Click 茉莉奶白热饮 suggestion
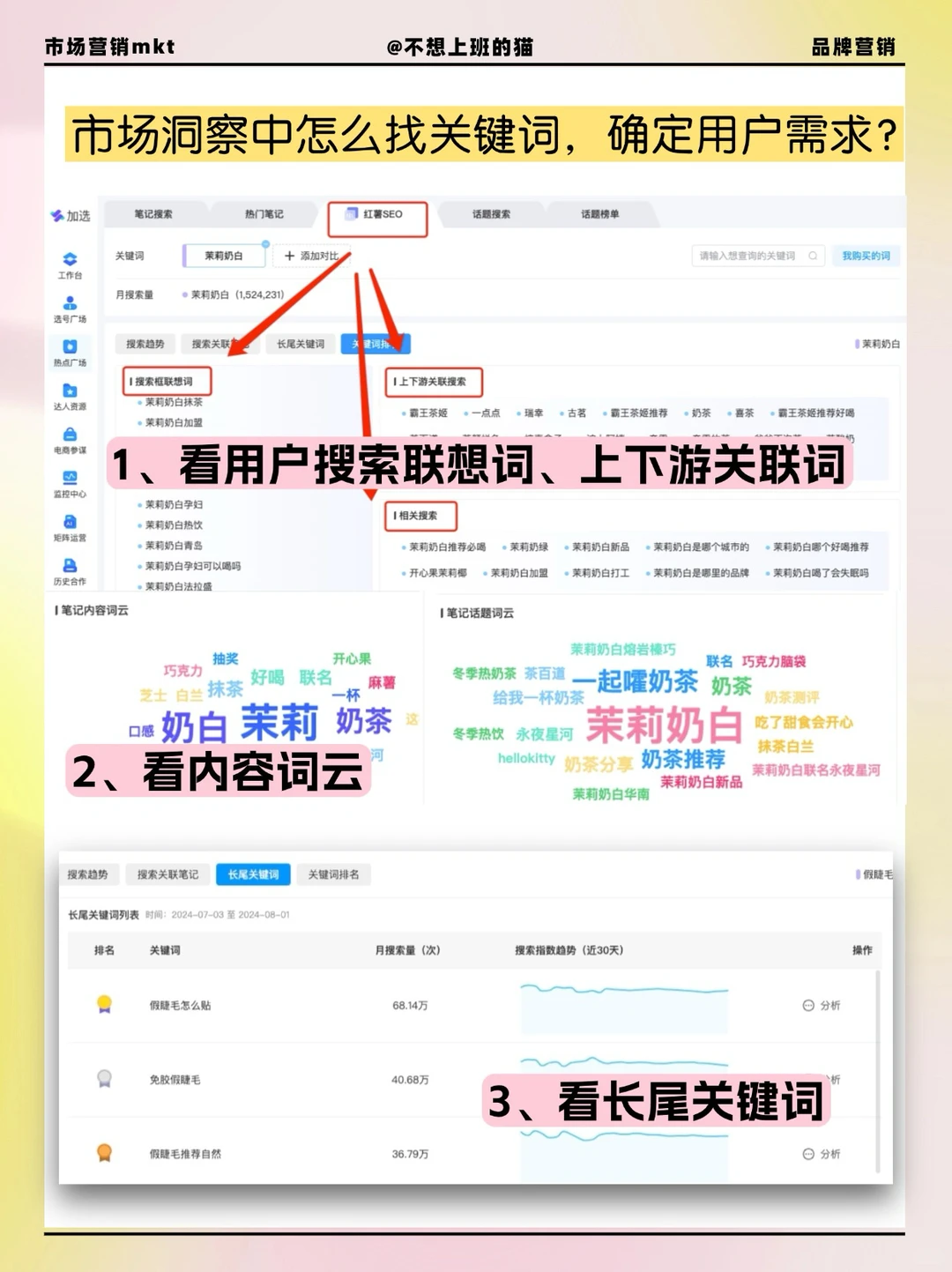 (174, 525)
